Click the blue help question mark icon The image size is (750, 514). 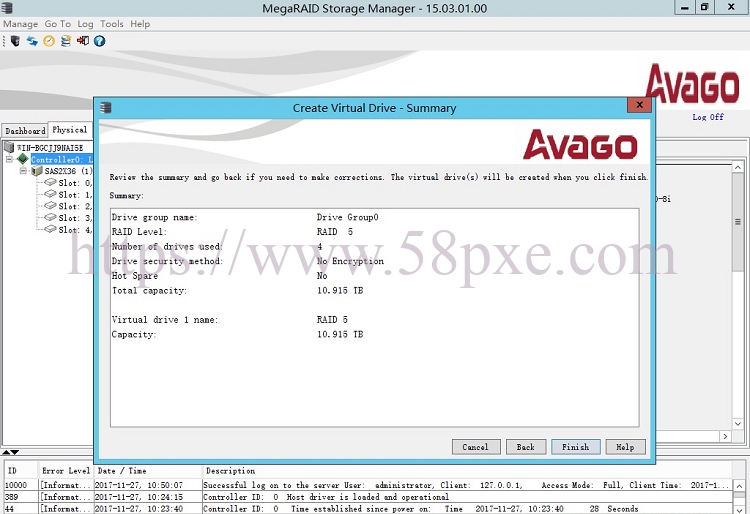click(x=99, y=41)
